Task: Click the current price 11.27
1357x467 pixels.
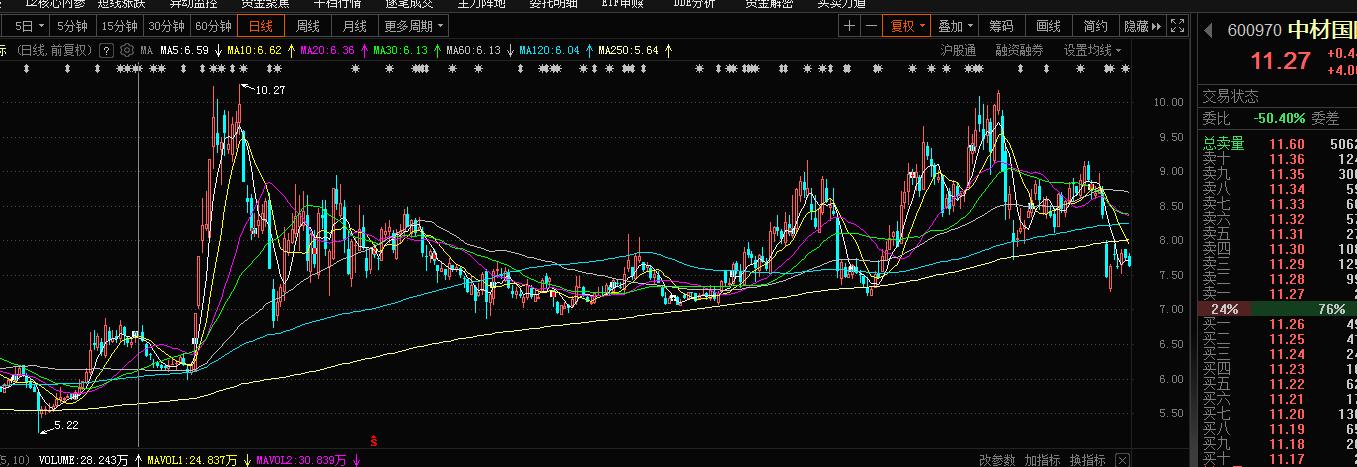Action: click(1280, 61)
